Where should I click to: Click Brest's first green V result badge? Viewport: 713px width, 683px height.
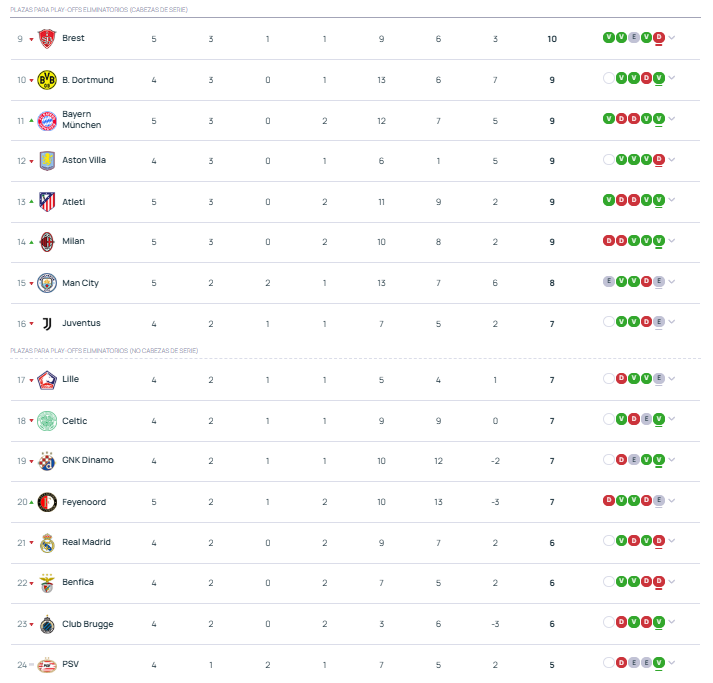[x=608, y=37]
